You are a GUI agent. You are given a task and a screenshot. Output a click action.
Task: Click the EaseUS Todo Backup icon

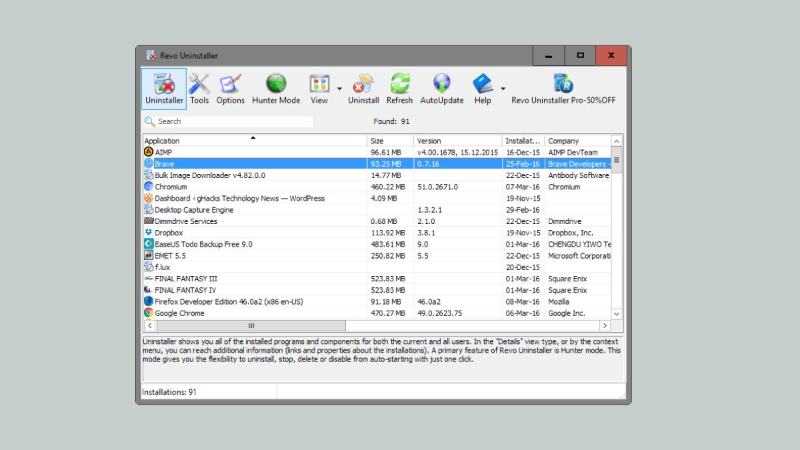coord(148,243)
